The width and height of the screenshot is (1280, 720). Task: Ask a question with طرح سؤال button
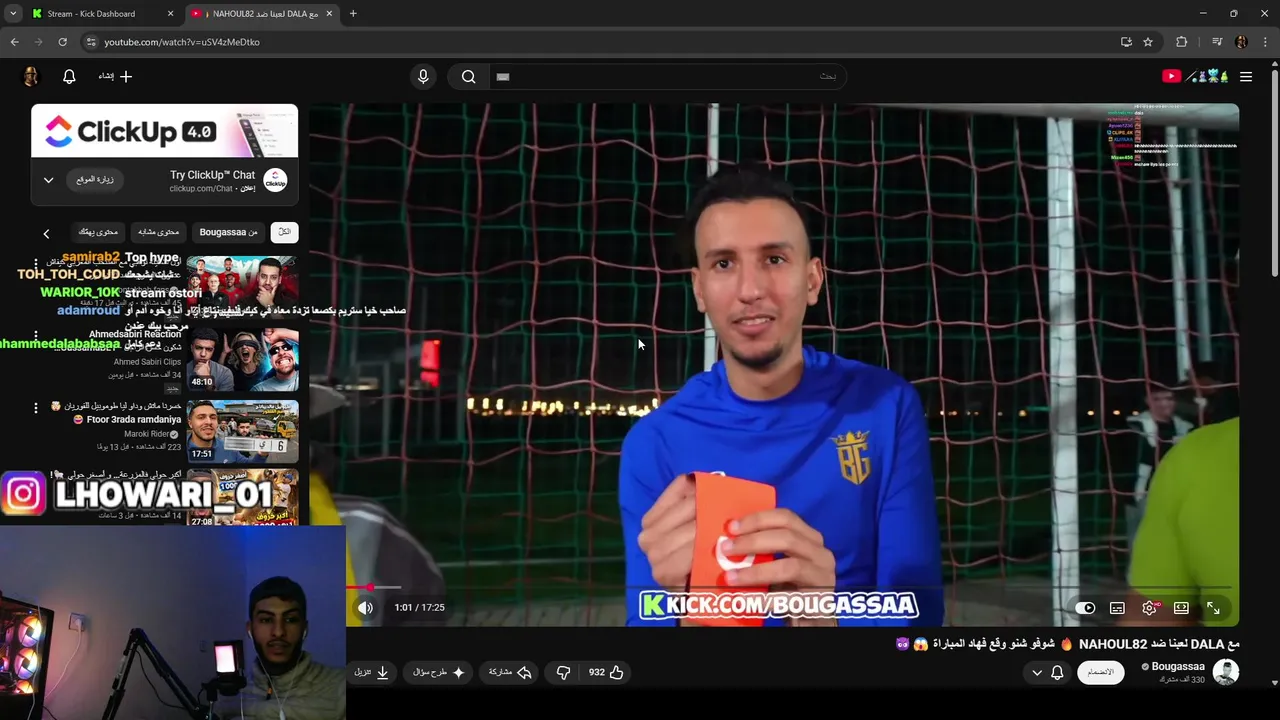coord(439,672)
